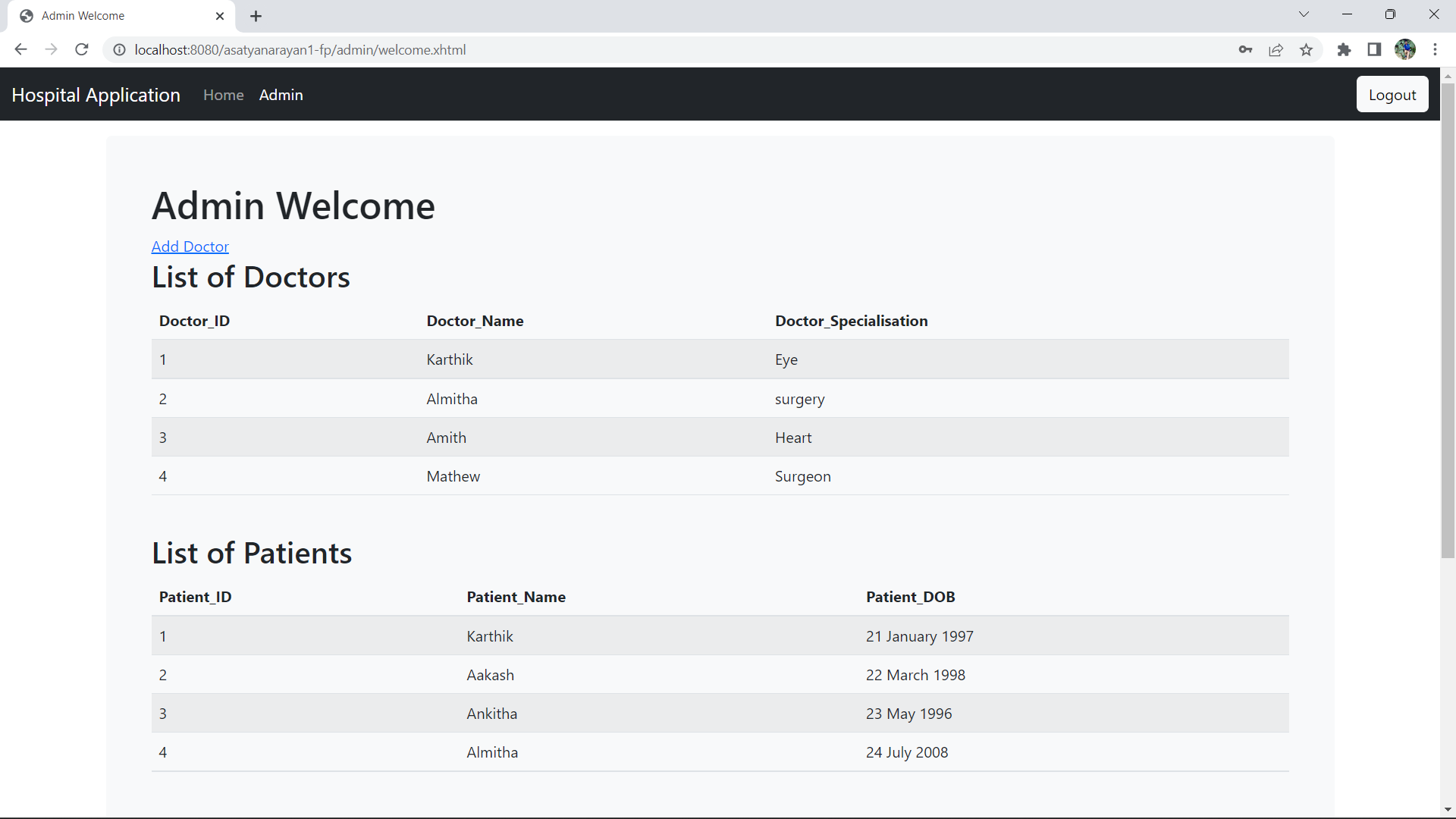Screen dimensions: 1456x819
Task: Share this page using the share icon
Action: pos(1276,50)
